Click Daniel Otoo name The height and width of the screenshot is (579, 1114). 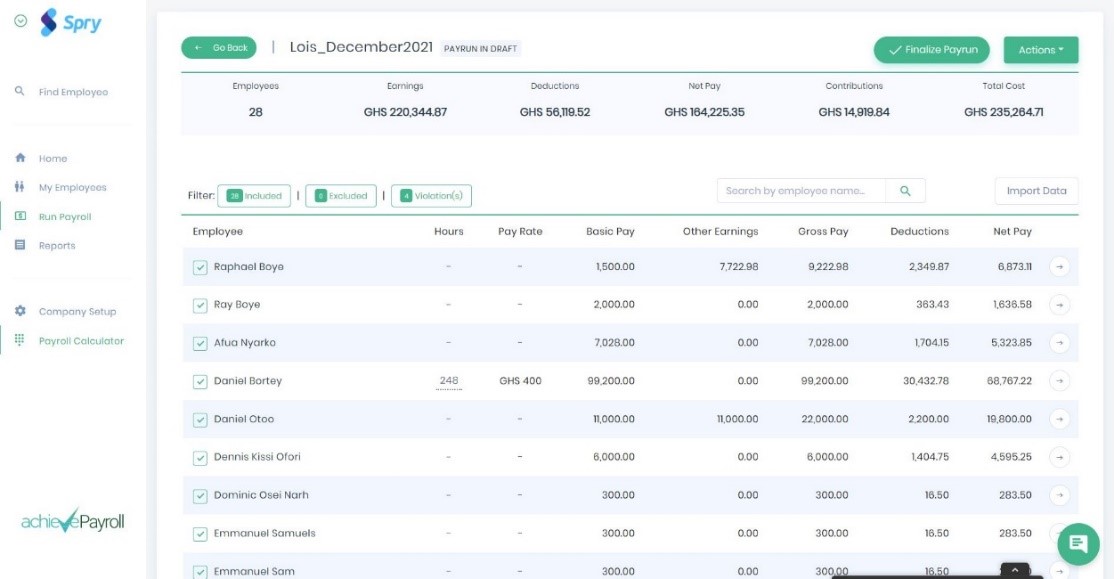pos(244,419)
